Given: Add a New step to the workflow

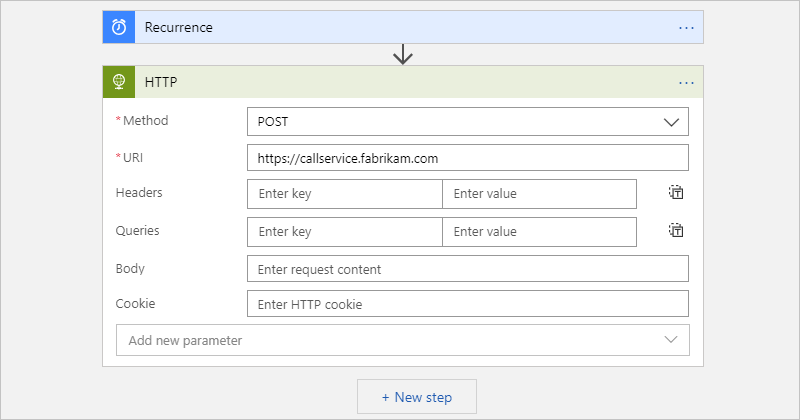Looking at the screenshot, I should click(417, 397).
